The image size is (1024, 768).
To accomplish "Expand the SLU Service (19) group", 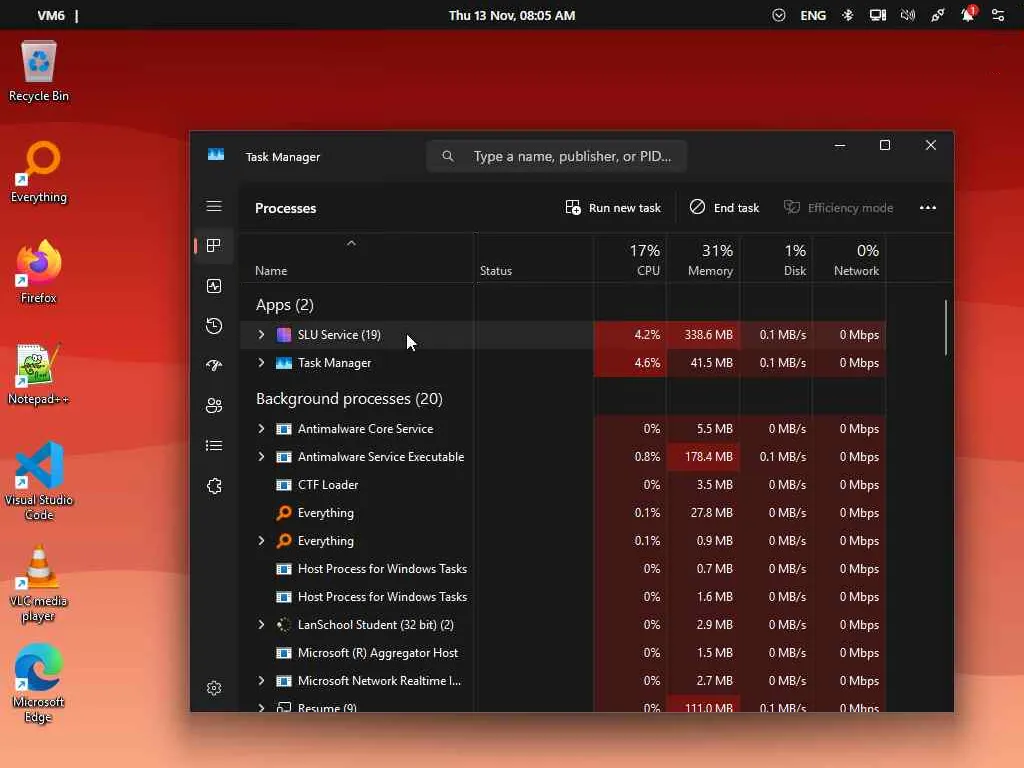I will click(x=261, y=334).
